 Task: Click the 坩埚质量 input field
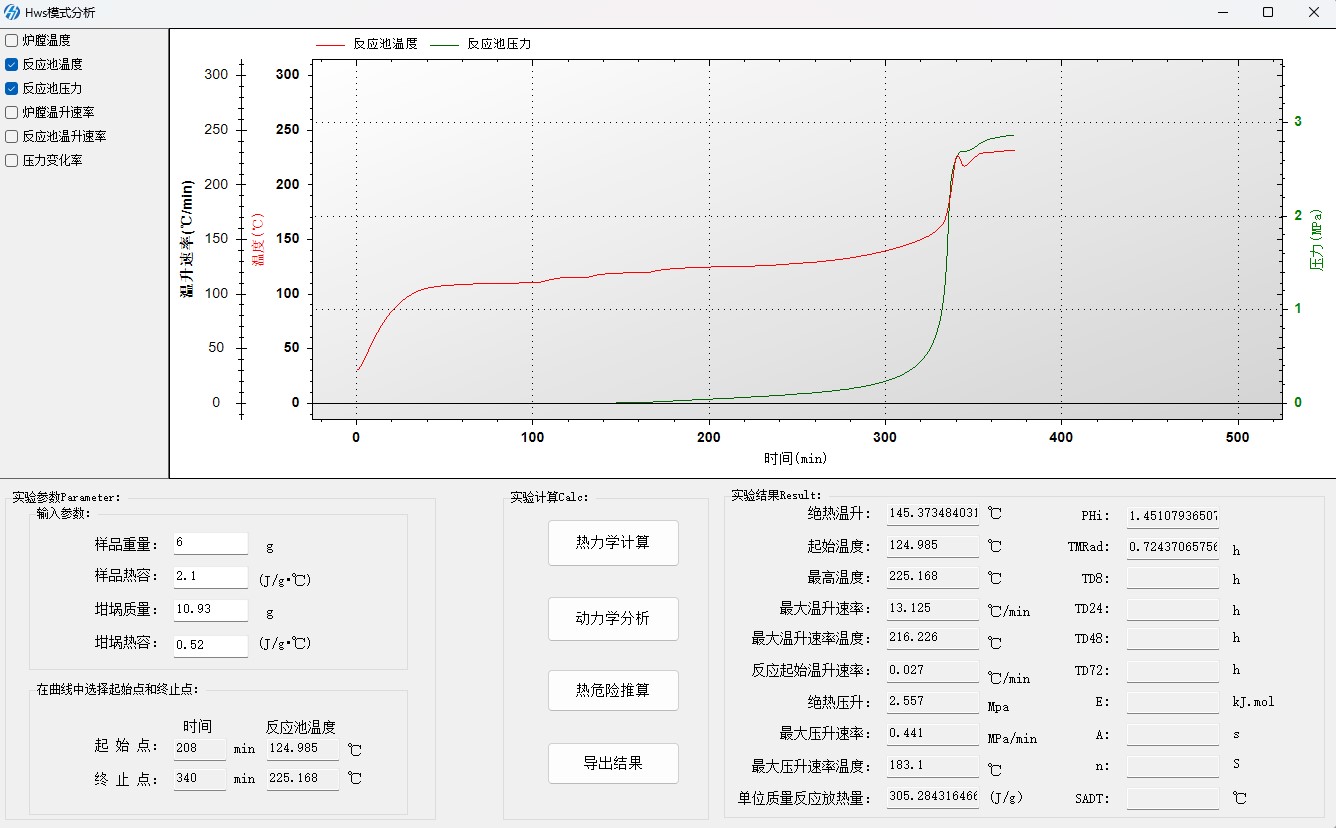click(x=210, y=611)
